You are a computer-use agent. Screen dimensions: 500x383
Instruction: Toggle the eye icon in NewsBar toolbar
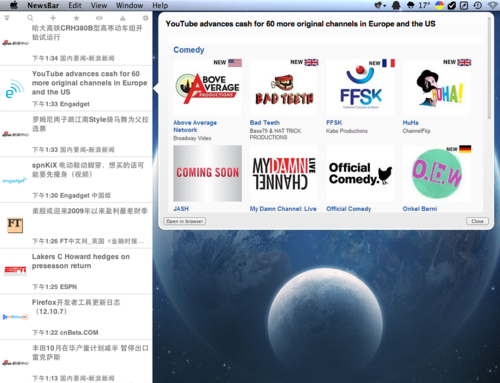pyautogui.click(x=99, y=18)
